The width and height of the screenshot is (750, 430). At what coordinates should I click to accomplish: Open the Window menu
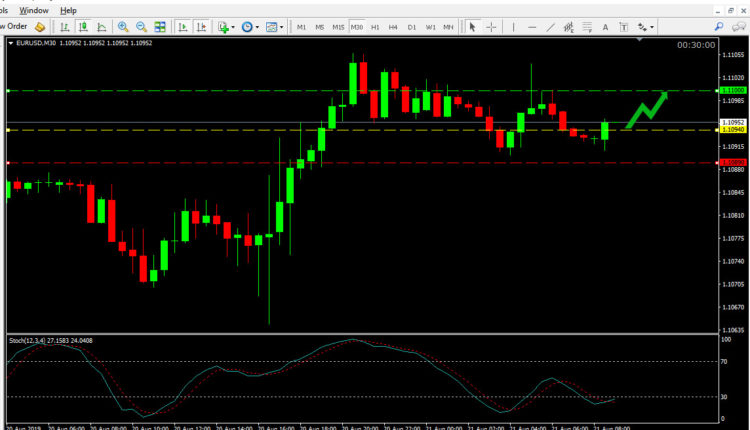click(x=33, y=10)
